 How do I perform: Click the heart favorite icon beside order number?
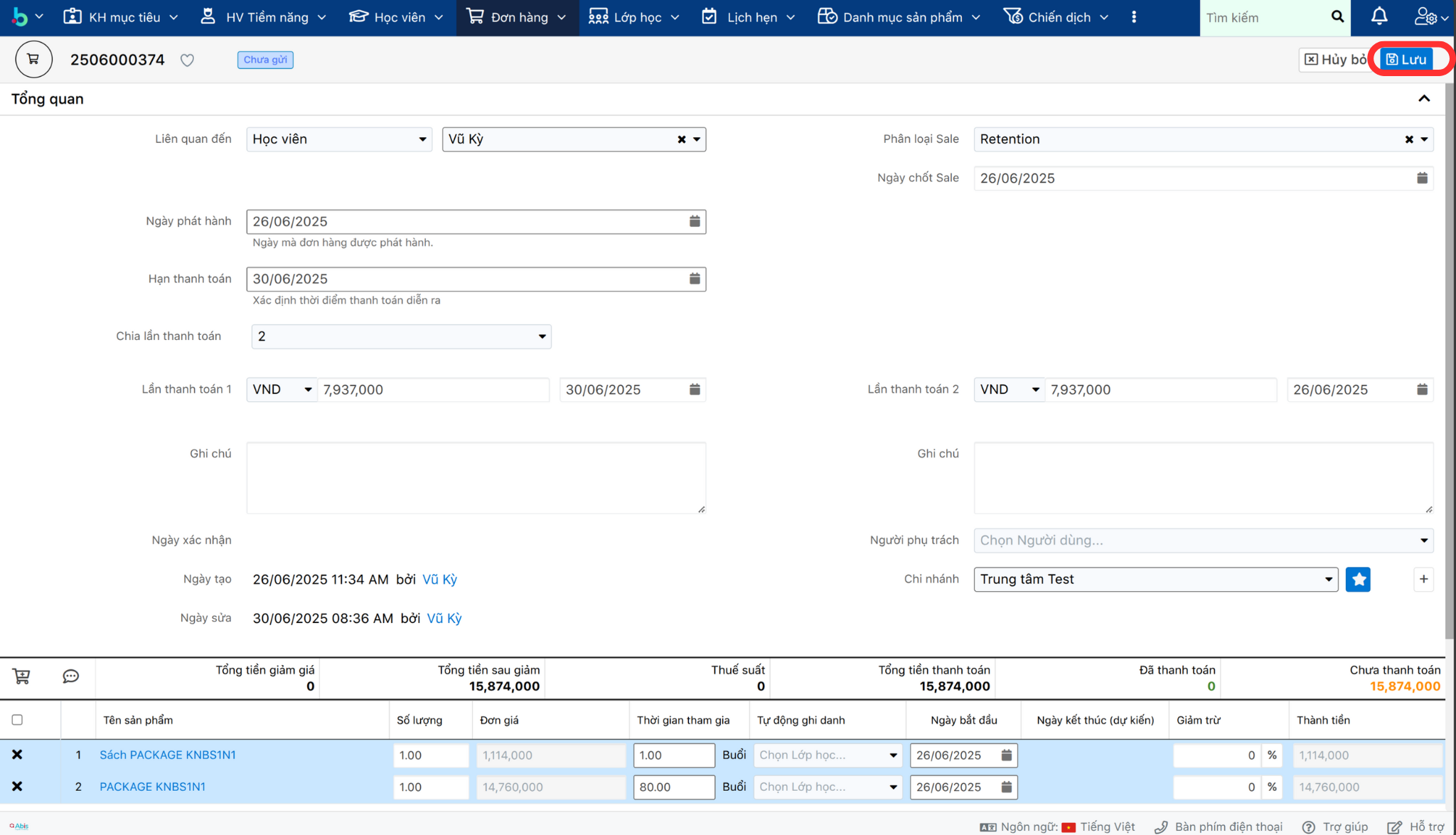pos(187,60)
